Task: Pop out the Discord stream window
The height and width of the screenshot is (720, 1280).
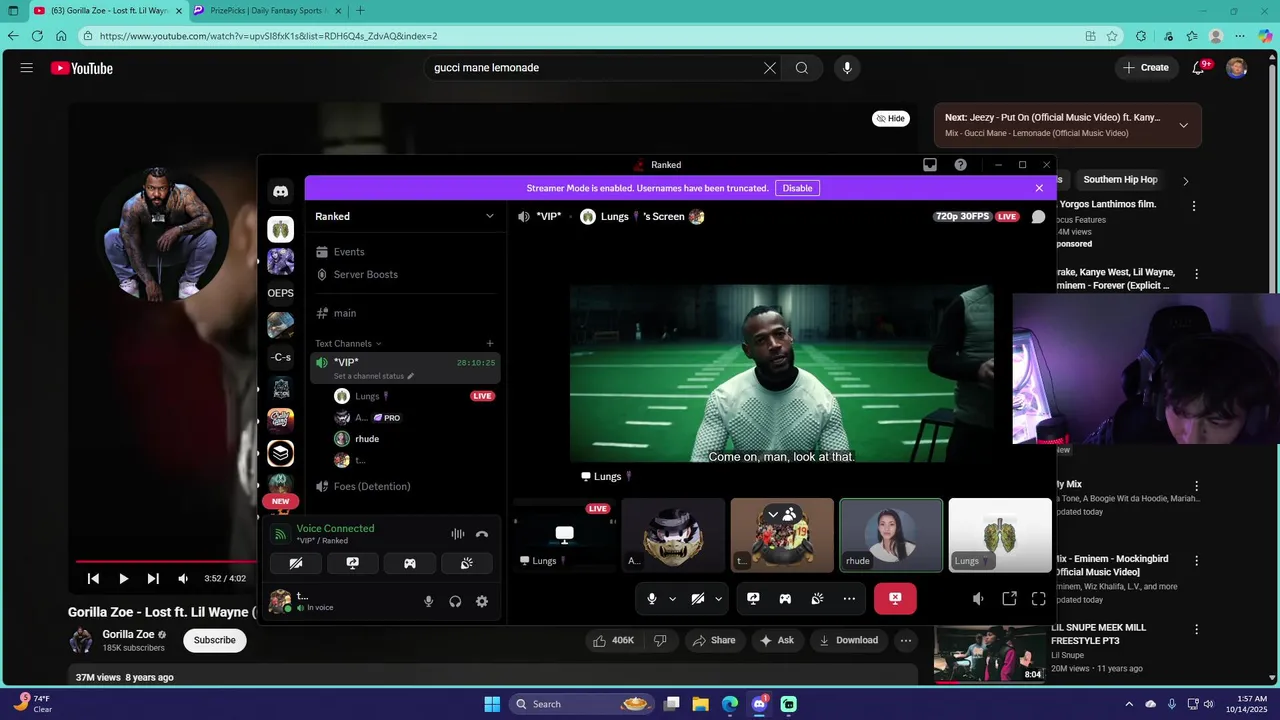Action: tap(1010, 599)
